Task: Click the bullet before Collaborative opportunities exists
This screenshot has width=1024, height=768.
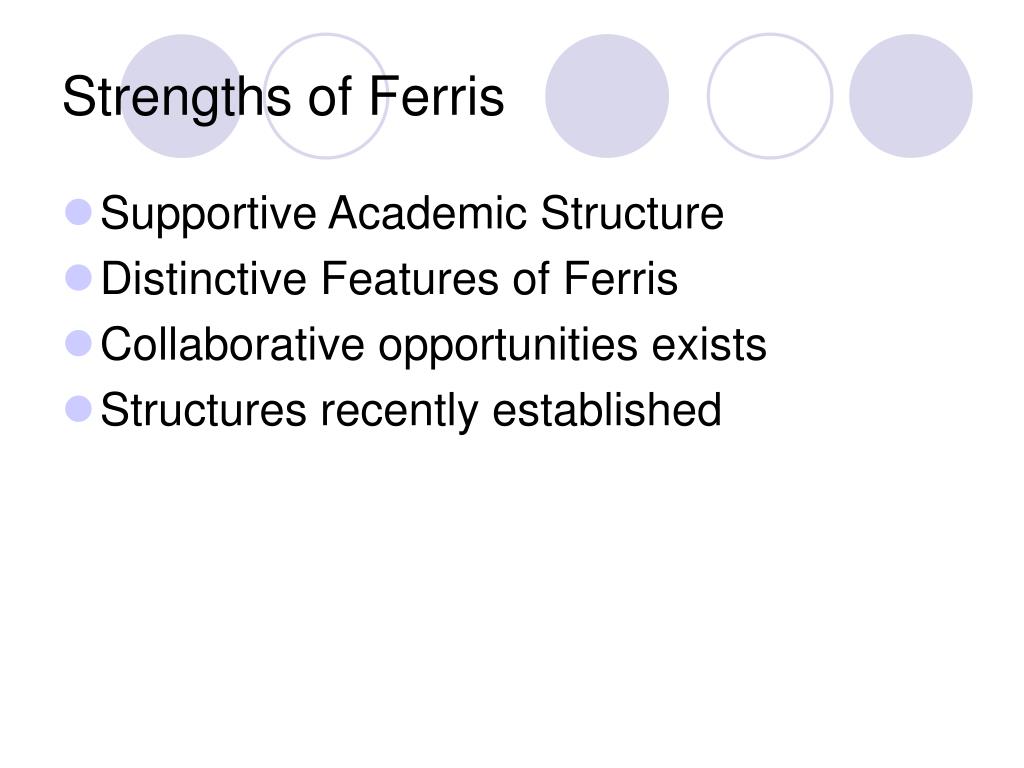Action: tap(78, 344)
